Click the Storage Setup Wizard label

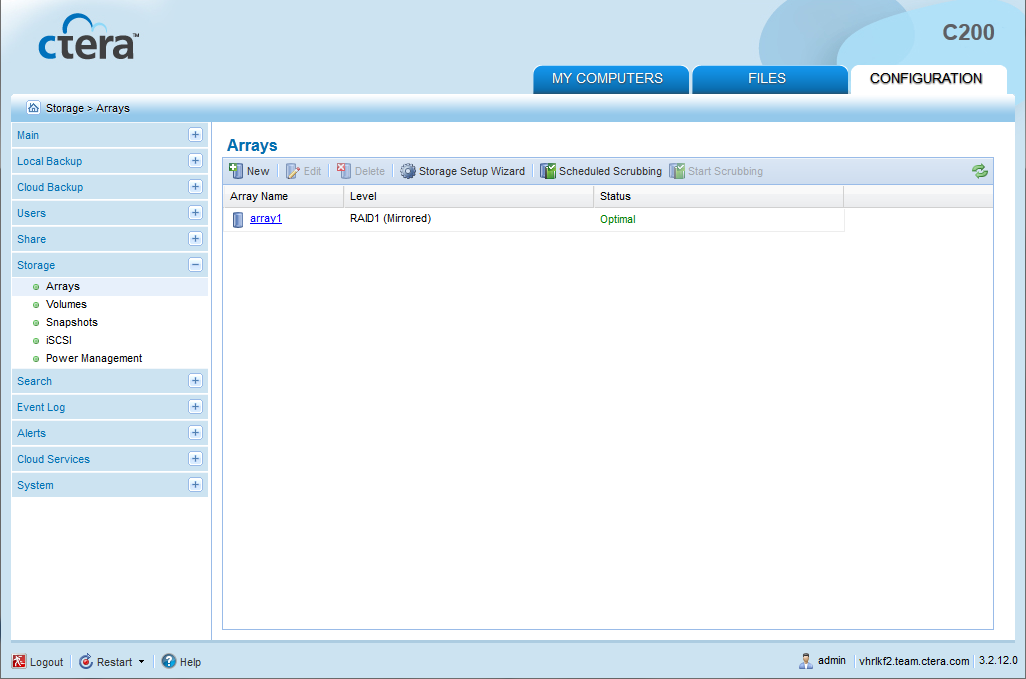coord(472,171)
